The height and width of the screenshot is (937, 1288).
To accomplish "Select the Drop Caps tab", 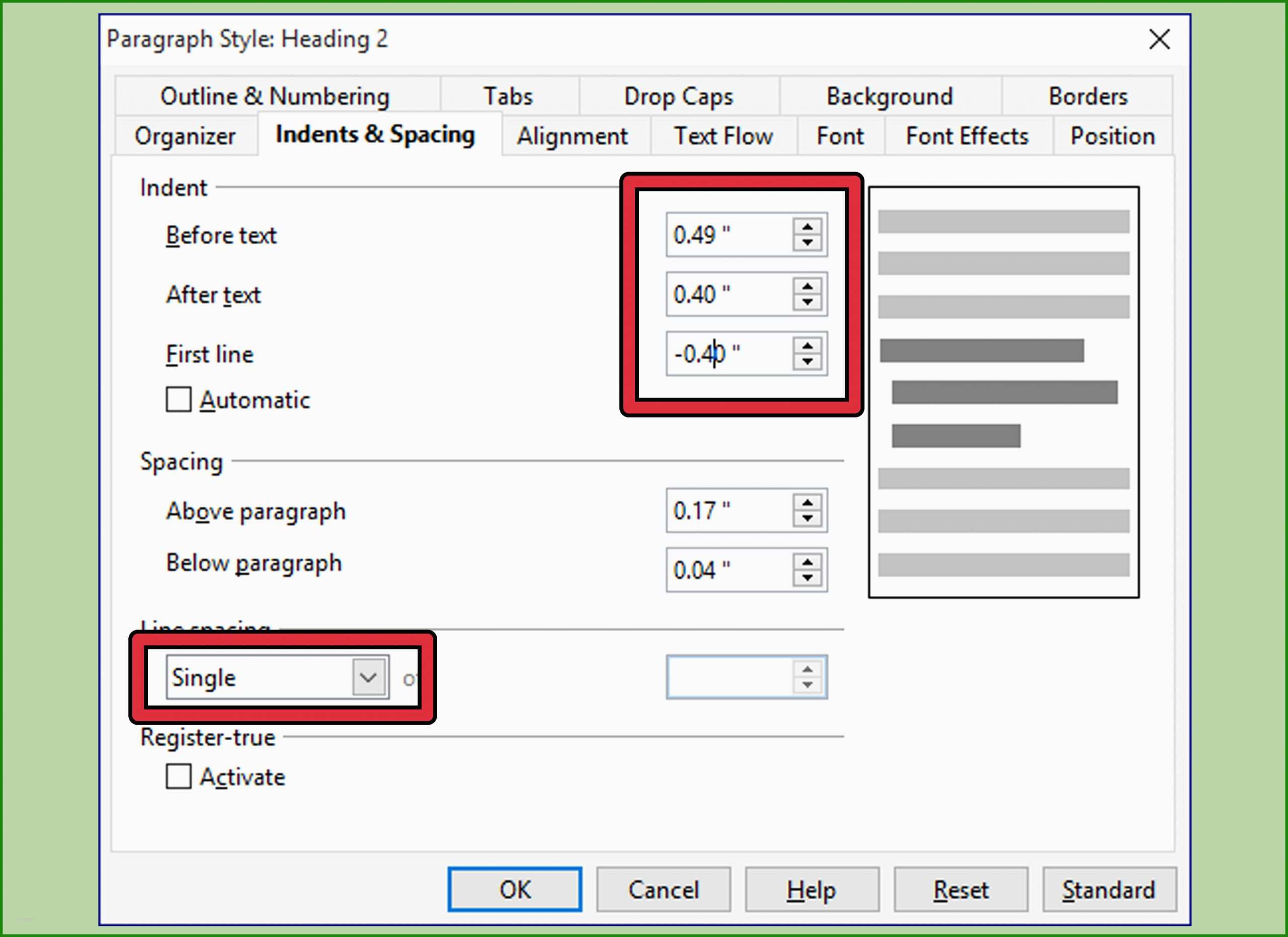I will (678, 96).
